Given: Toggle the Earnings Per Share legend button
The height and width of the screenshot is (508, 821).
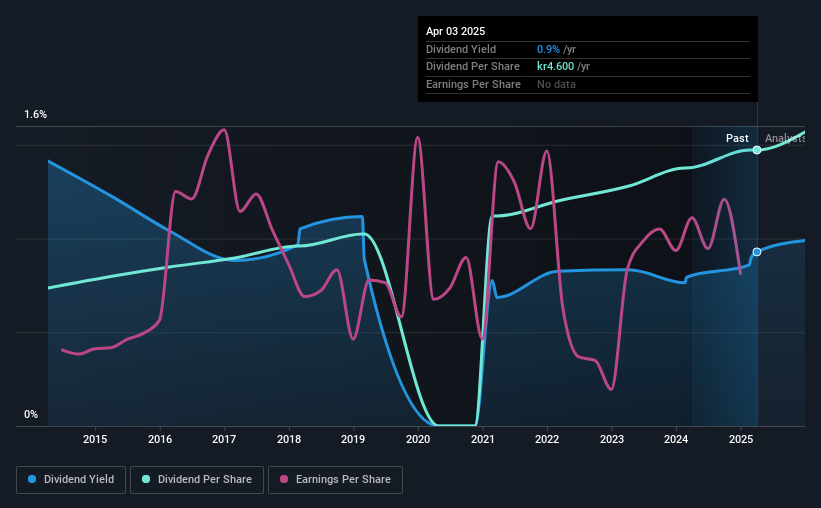Looking at the screenshot, I should pyautogui.click(x=335, y=480).
